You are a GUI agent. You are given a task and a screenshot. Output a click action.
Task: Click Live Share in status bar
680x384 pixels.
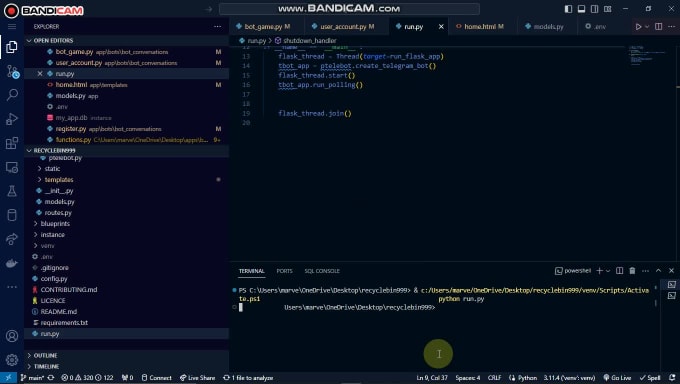(197, 378)
